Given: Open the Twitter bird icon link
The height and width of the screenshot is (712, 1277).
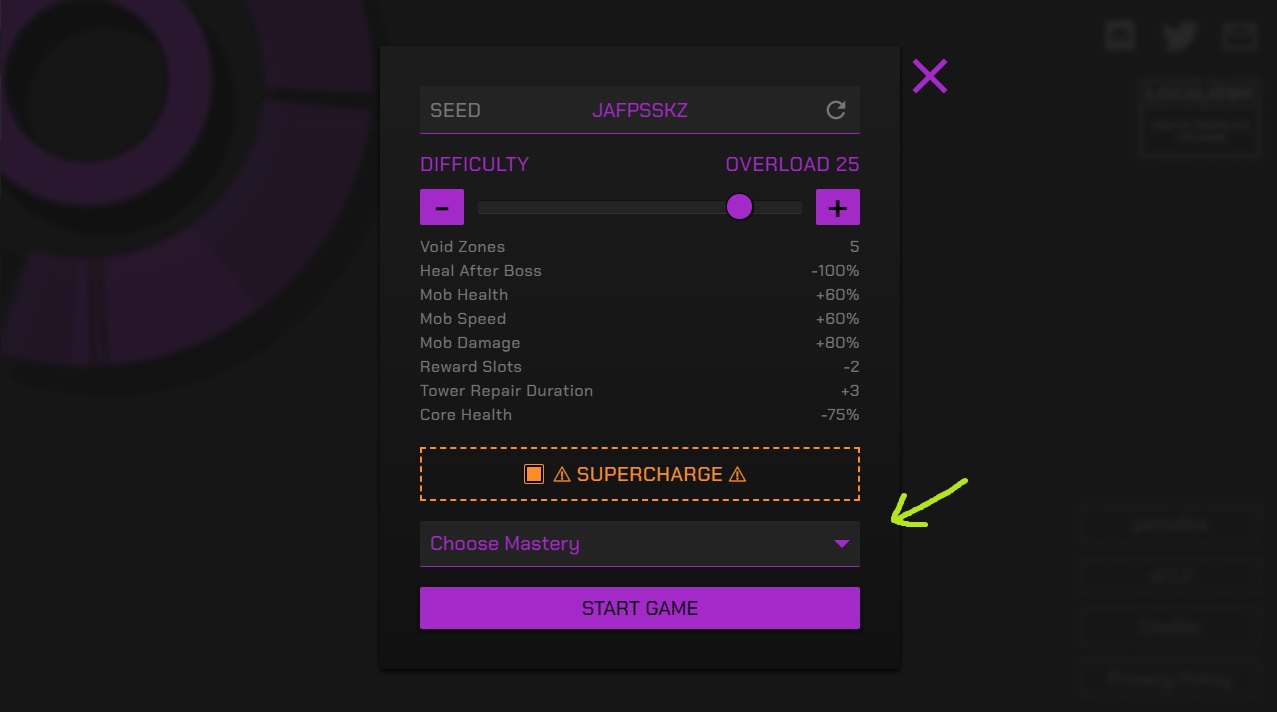Looking at the screenshot, I should (x=1180, y=37).
